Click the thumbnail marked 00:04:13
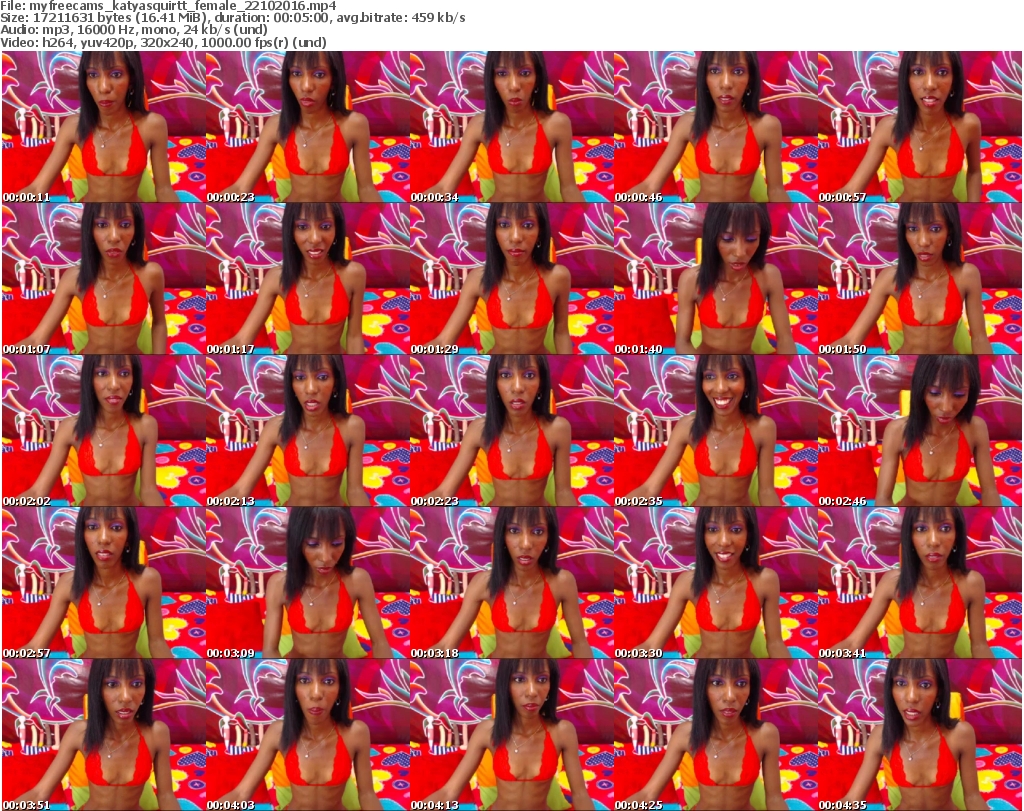This screenshot has height=811, width=1024. [511, 735]
